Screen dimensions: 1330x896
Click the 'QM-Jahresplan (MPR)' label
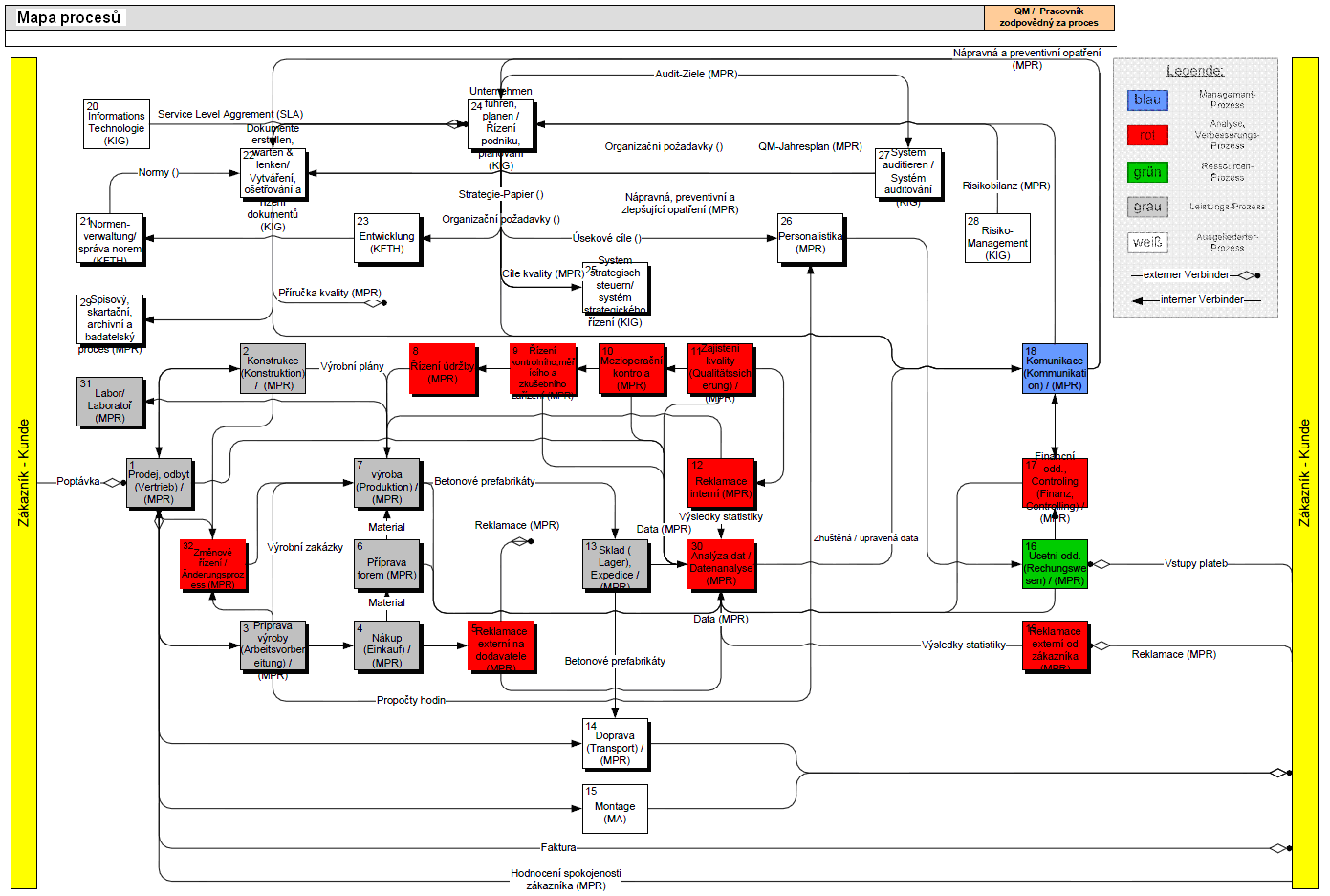tap(810, 146)
